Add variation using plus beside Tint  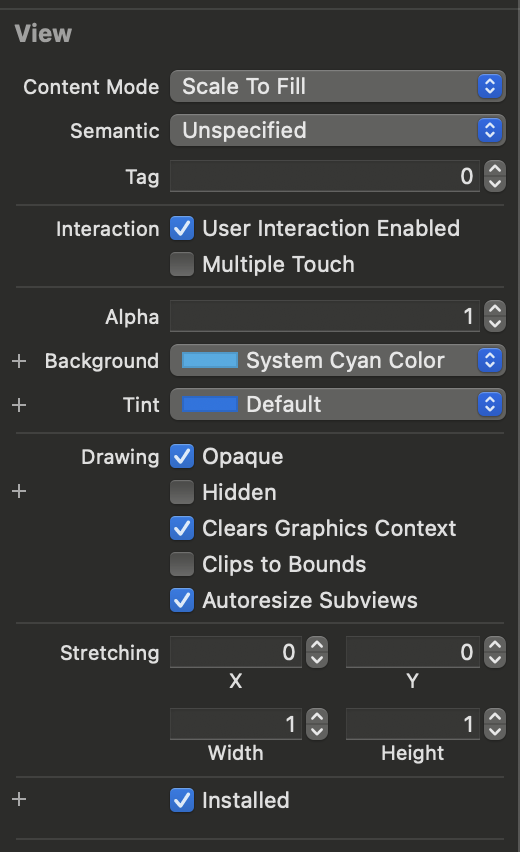coord(19,405)
